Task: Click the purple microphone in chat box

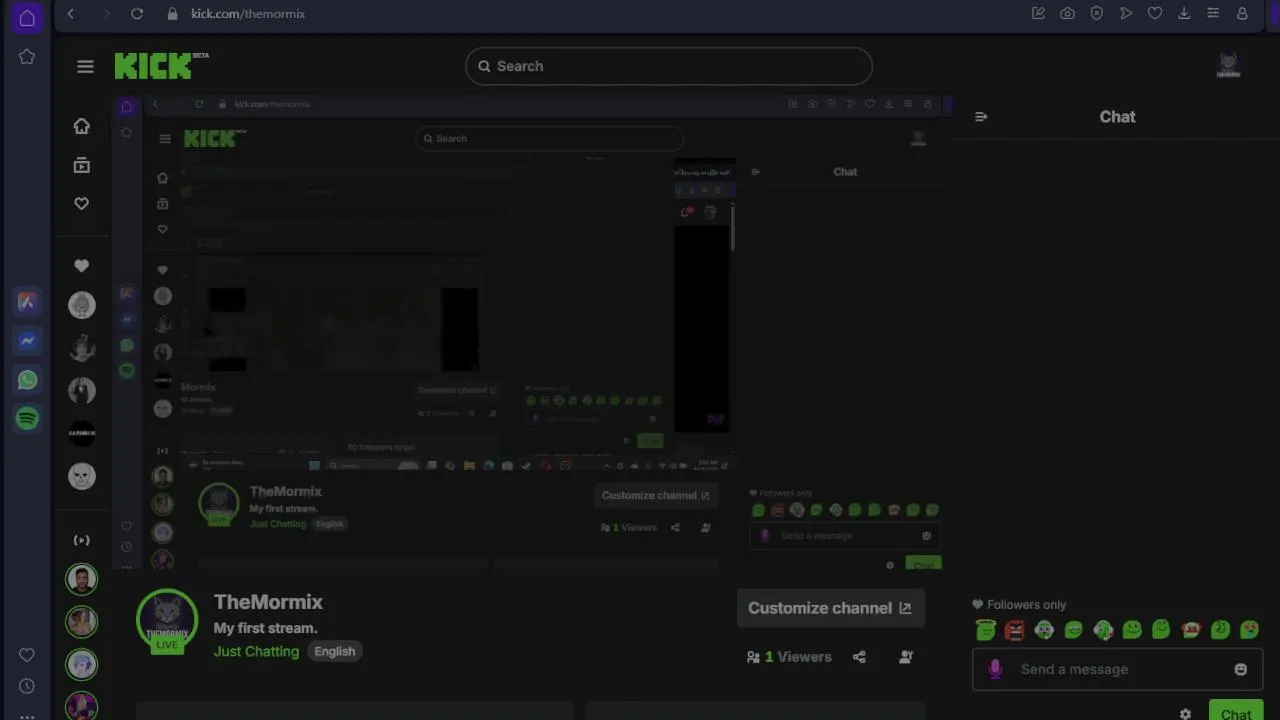Action: tap(995, 669)
